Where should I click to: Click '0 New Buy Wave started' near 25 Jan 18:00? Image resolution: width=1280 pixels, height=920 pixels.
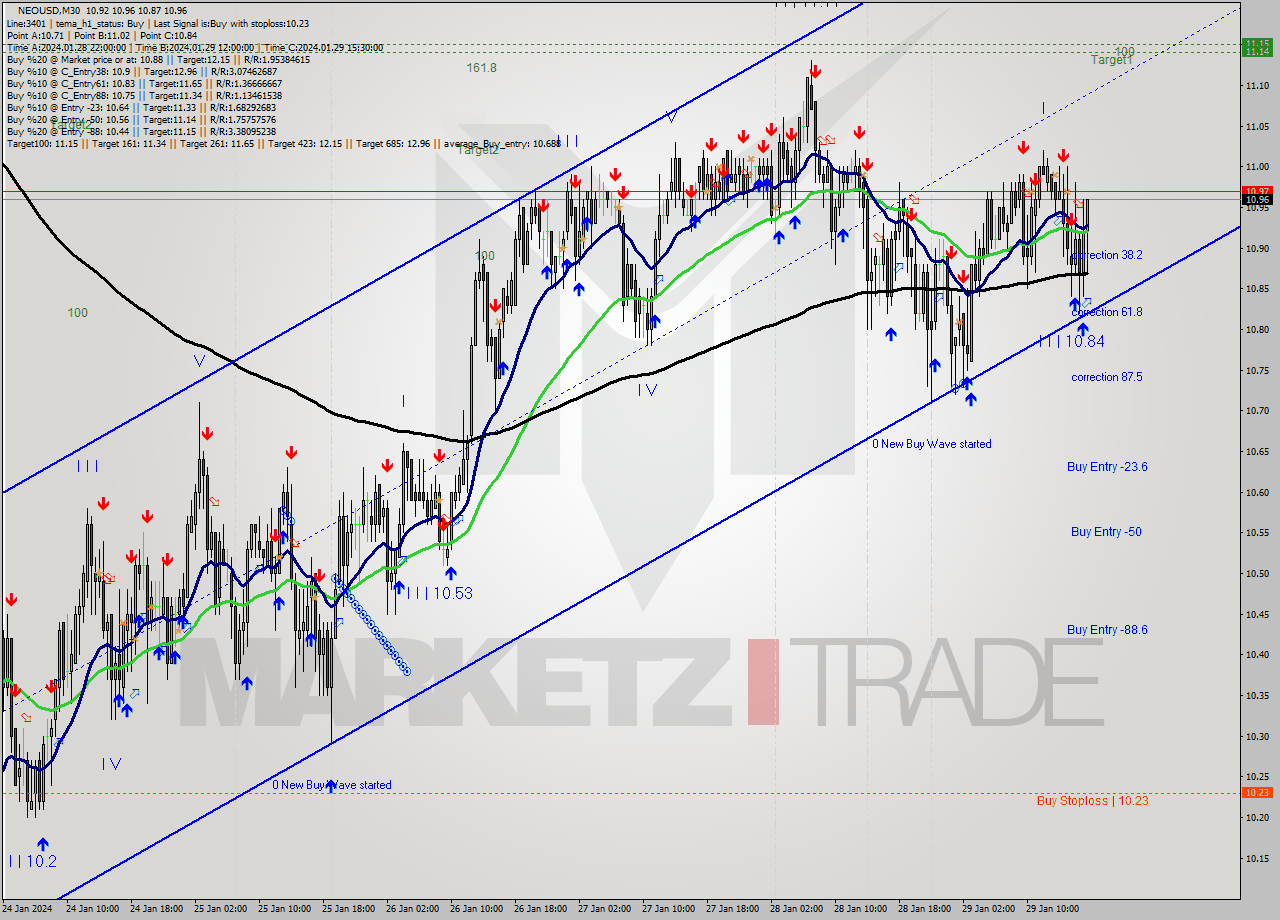pos(332,785)
